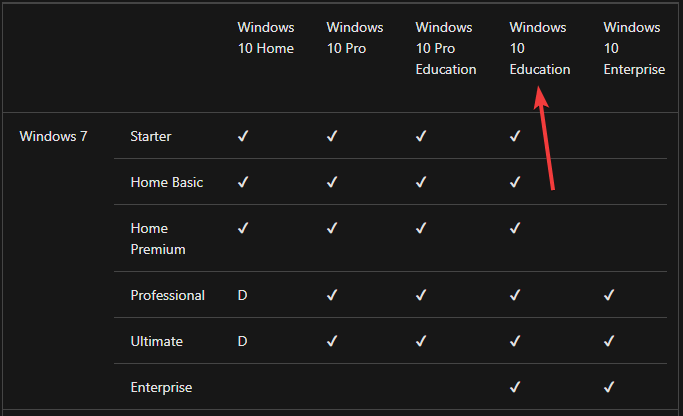The image size is (683, 416).
Task: Click the Starter checkmark under Windows 10 Education
Action: click(515, 136)
